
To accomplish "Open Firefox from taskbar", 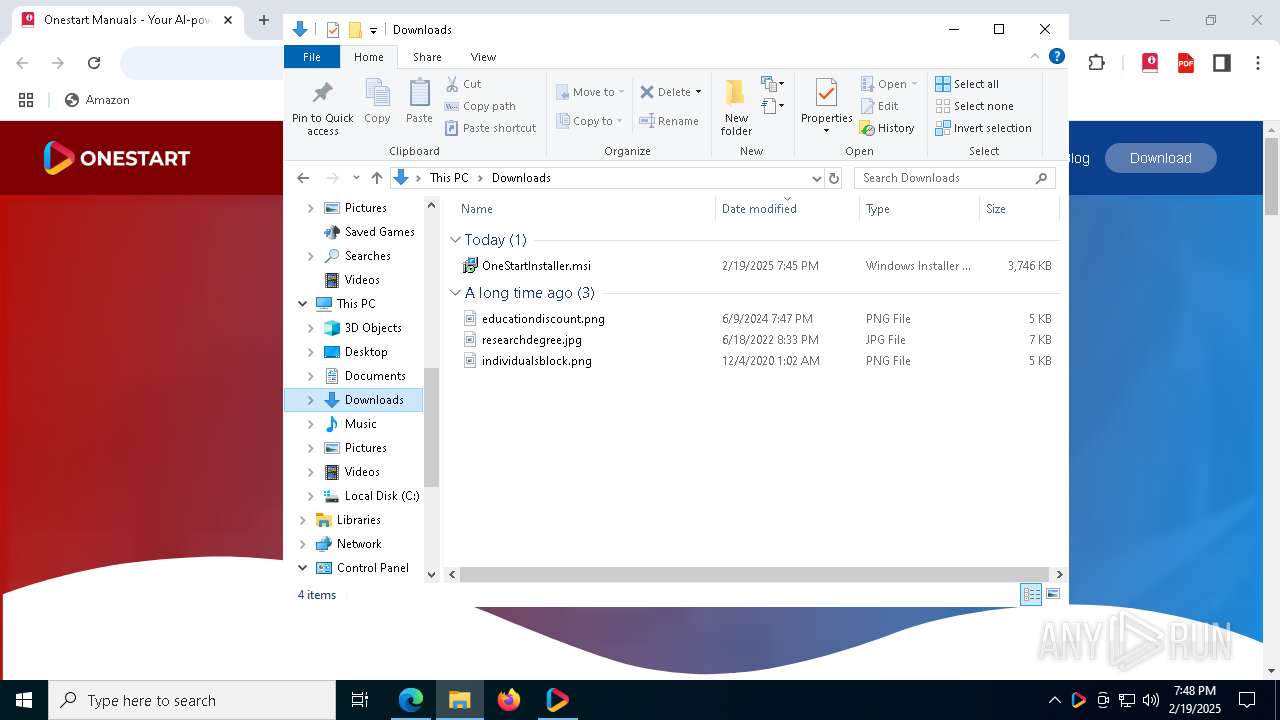I will click(509, 700).
